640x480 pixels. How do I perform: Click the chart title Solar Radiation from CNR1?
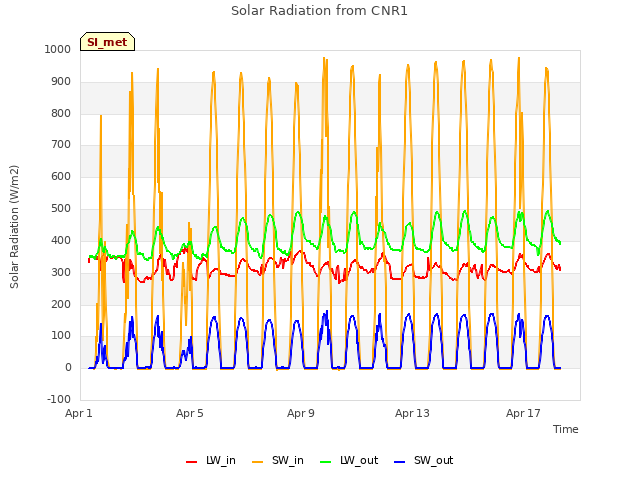pyautogui.click(x=319, y=11)
